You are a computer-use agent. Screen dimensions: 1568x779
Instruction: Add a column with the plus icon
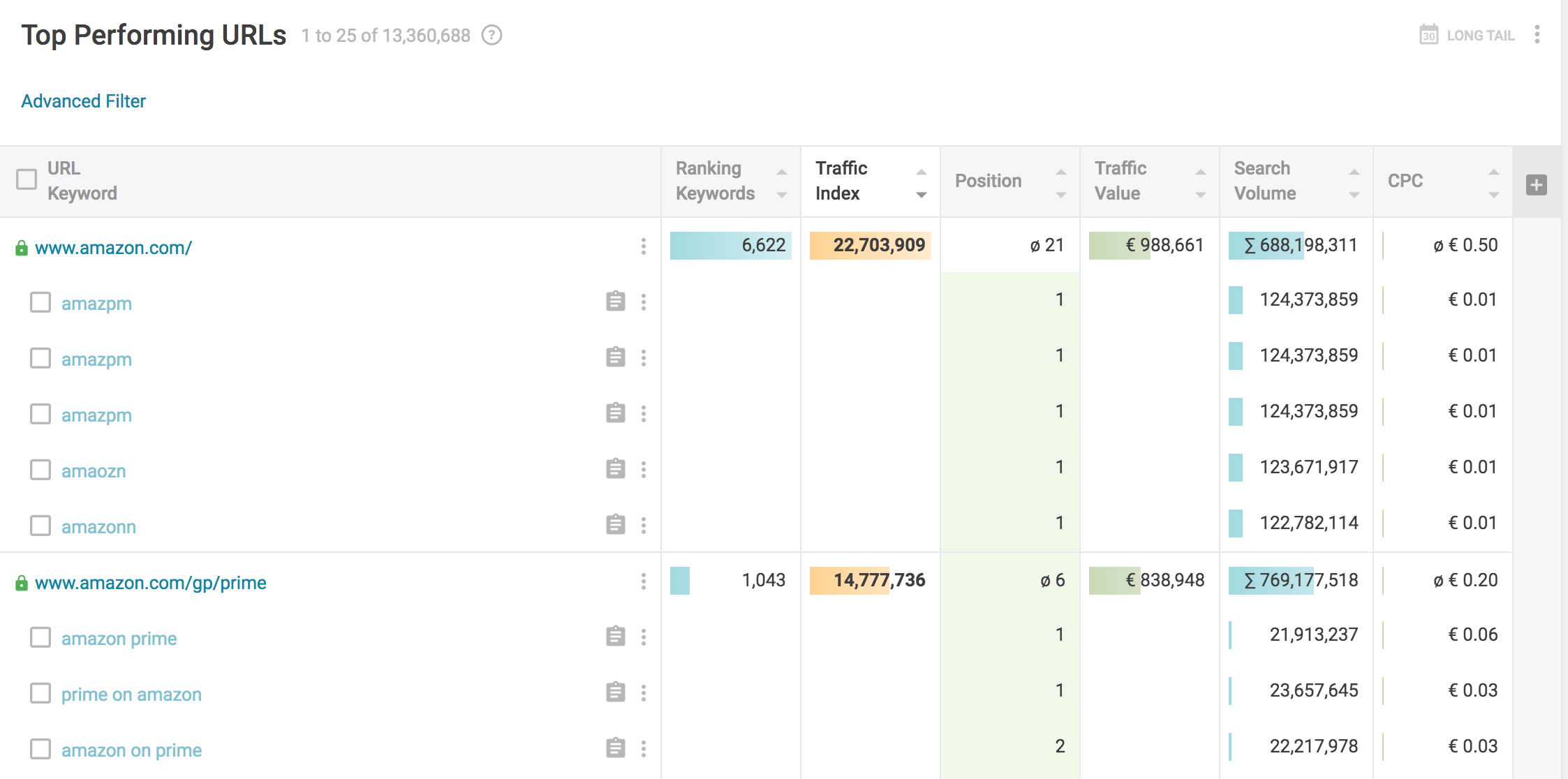(1536, 185)
